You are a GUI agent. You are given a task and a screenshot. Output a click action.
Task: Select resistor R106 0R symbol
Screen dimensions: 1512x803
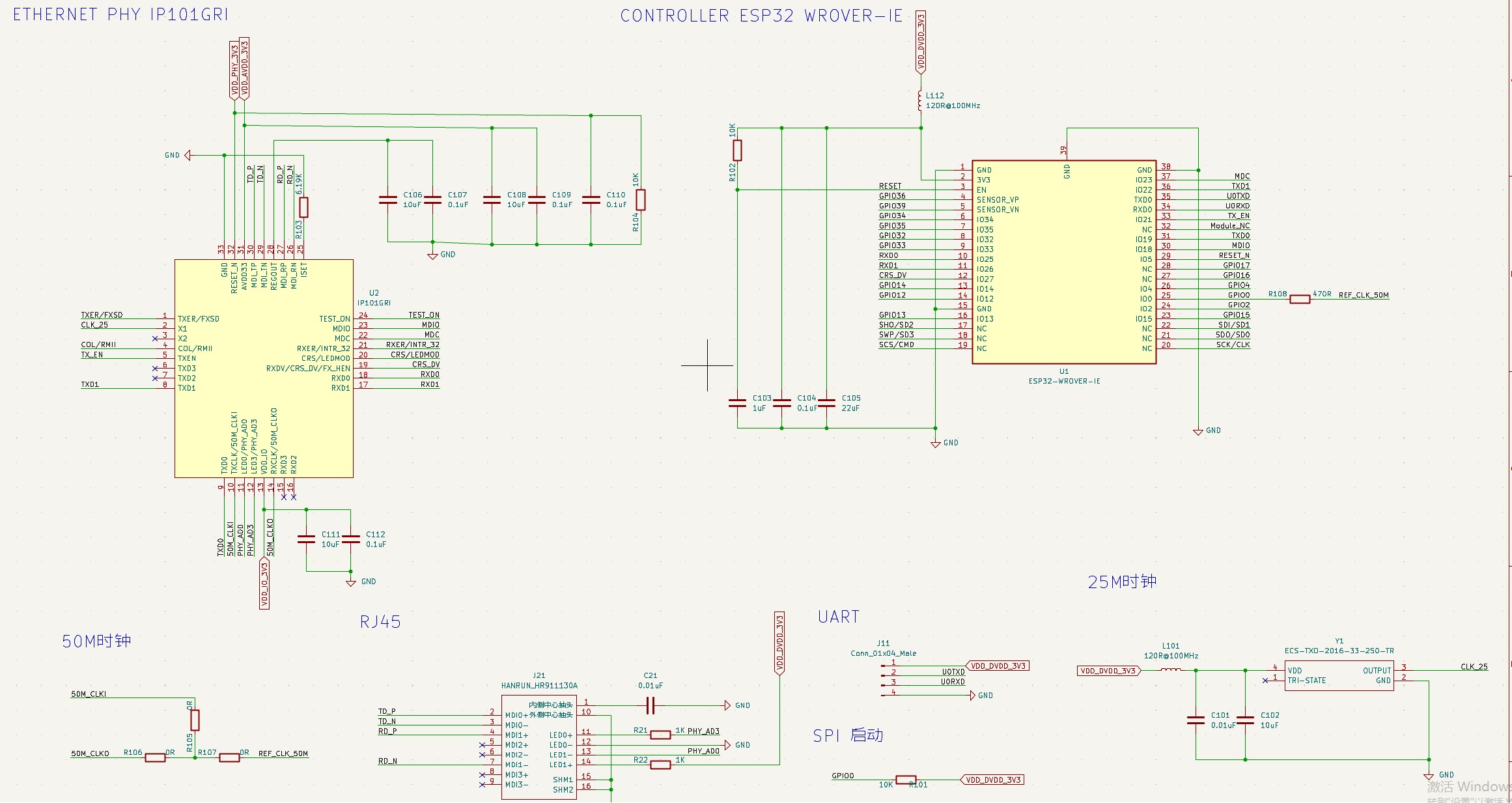155,757
